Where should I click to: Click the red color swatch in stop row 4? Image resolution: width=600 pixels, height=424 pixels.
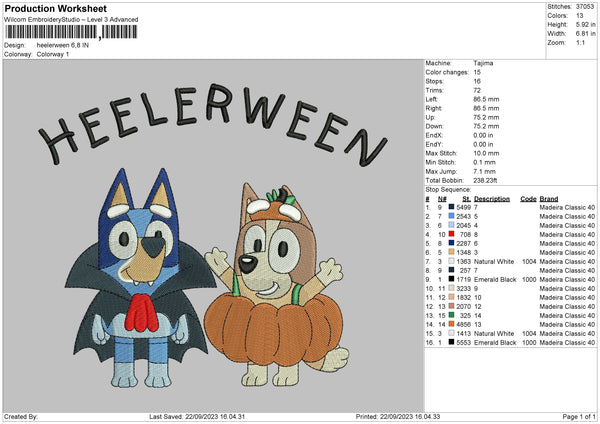pyautogui.click(x=452, y=234)
